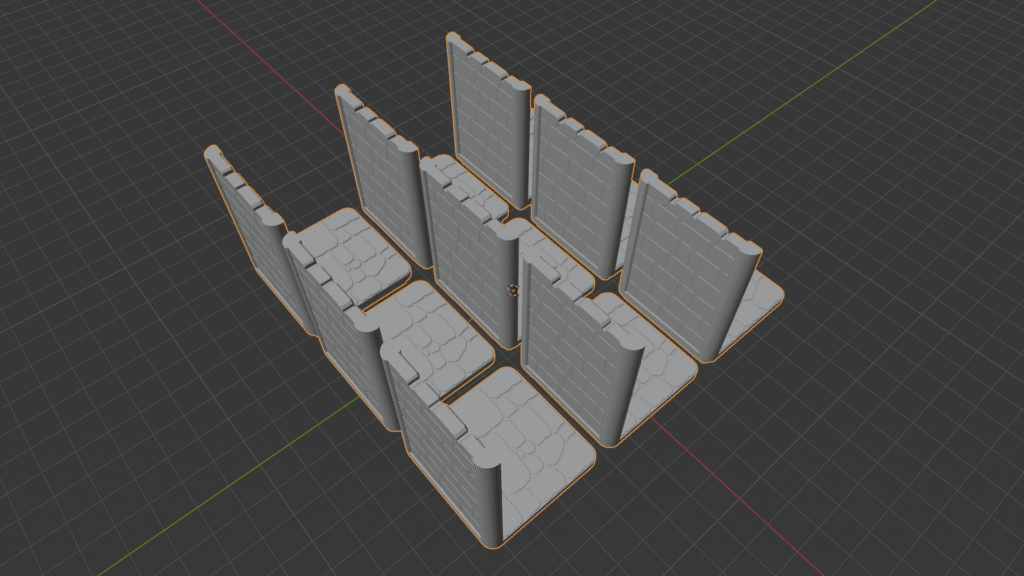
Task: Click the floor right of the front-right wall
Action: (665, 370)
